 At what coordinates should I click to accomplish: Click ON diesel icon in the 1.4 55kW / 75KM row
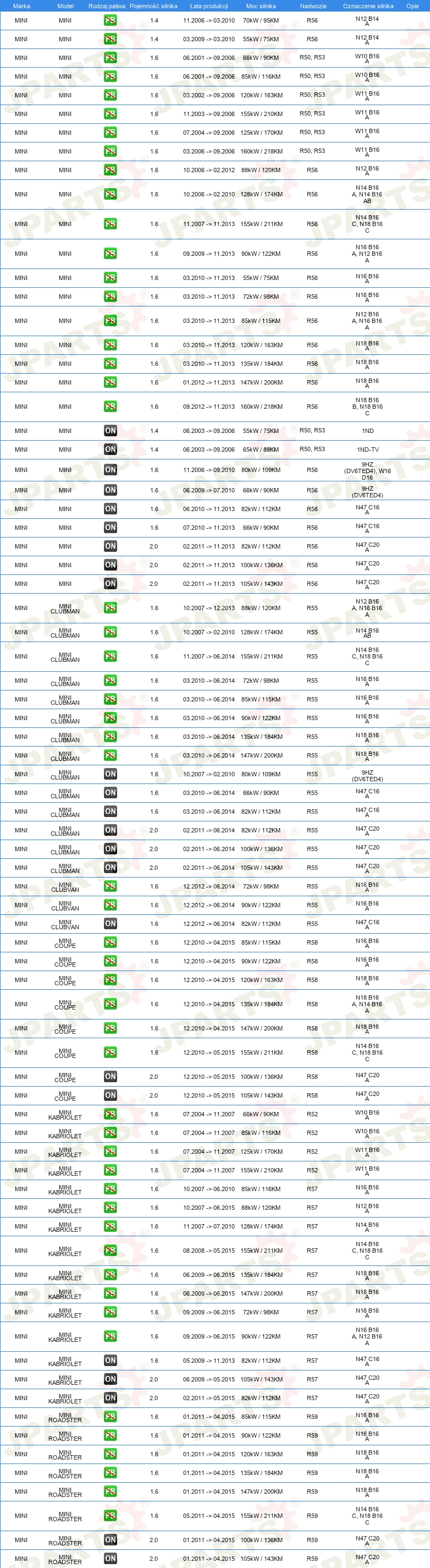click(x=110, y=431)
